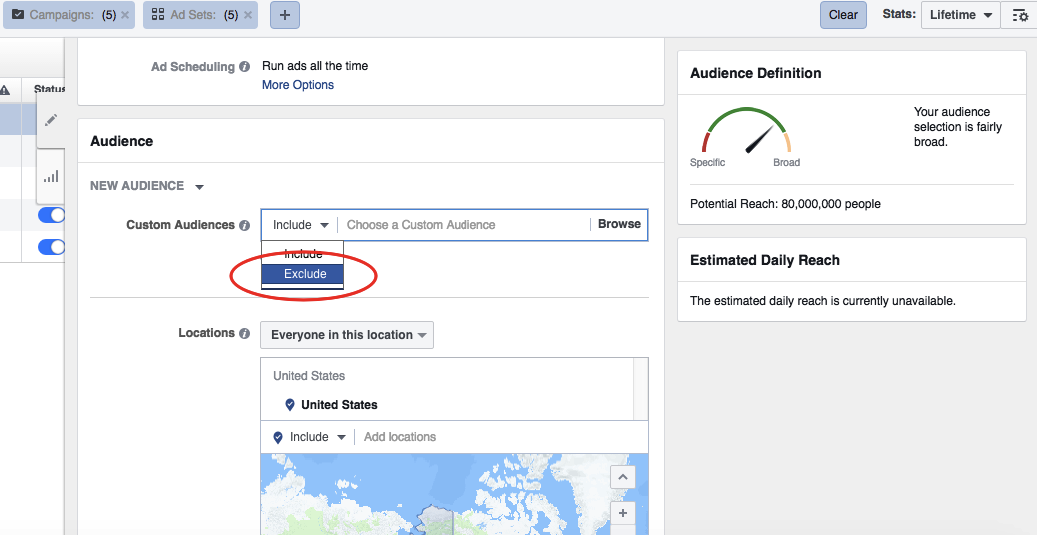The image size is (1037, 535).
Task: Open the Stats Lifetime dropdown
Action: [x=960, y=15]
